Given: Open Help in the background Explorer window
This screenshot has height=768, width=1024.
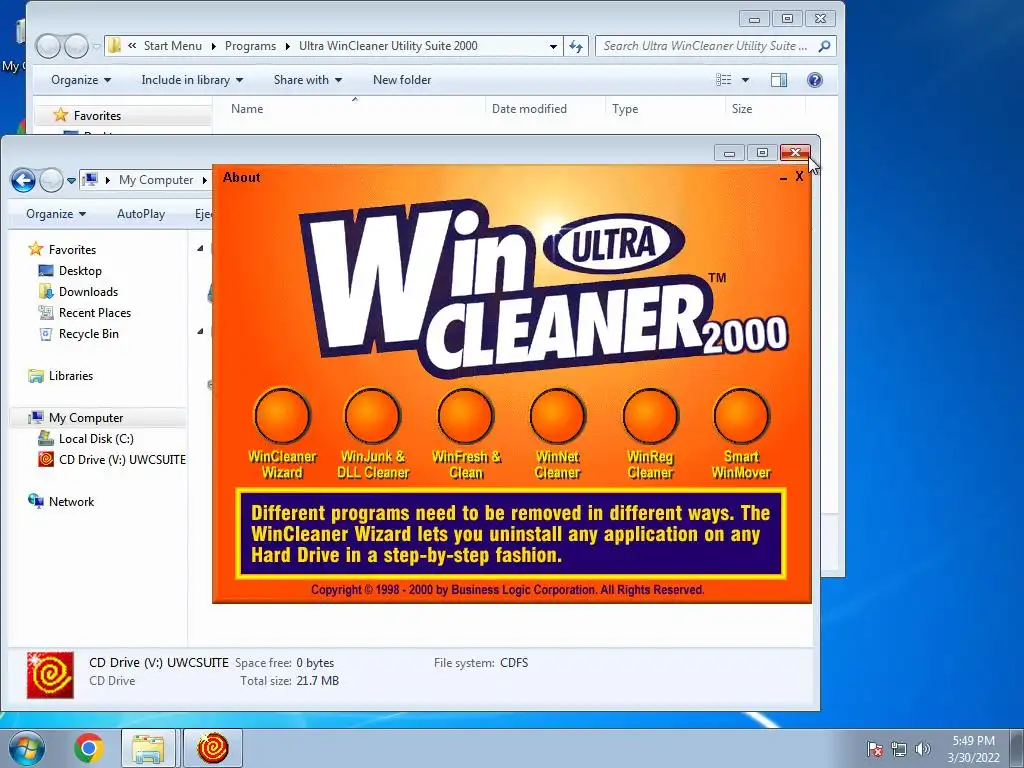Looking at the screenshot, I should [814, 80].
